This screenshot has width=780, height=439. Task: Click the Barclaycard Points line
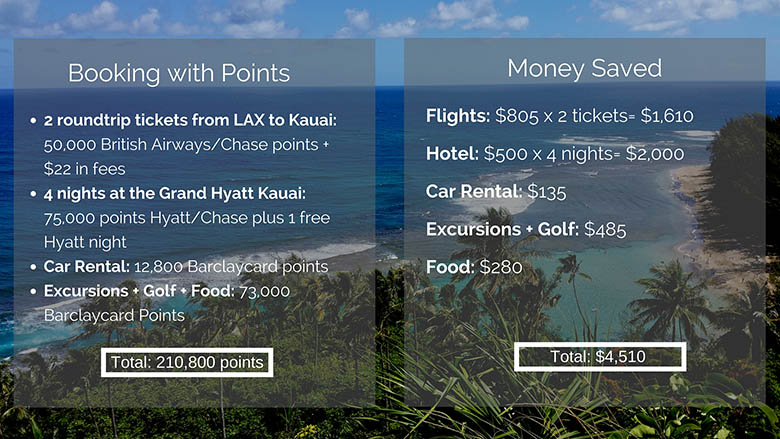pos(114,315)
